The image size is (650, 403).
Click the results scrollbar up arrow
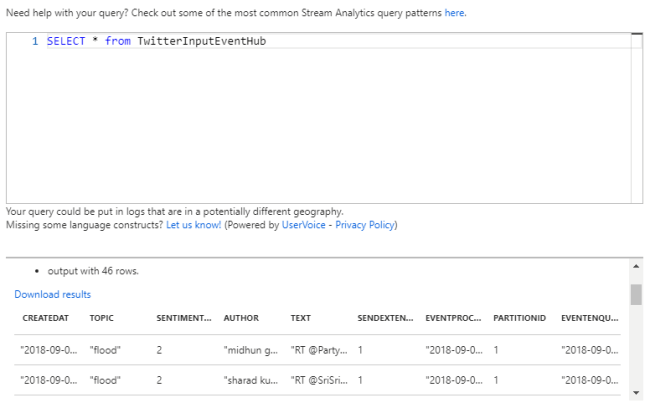click(636, 268)
